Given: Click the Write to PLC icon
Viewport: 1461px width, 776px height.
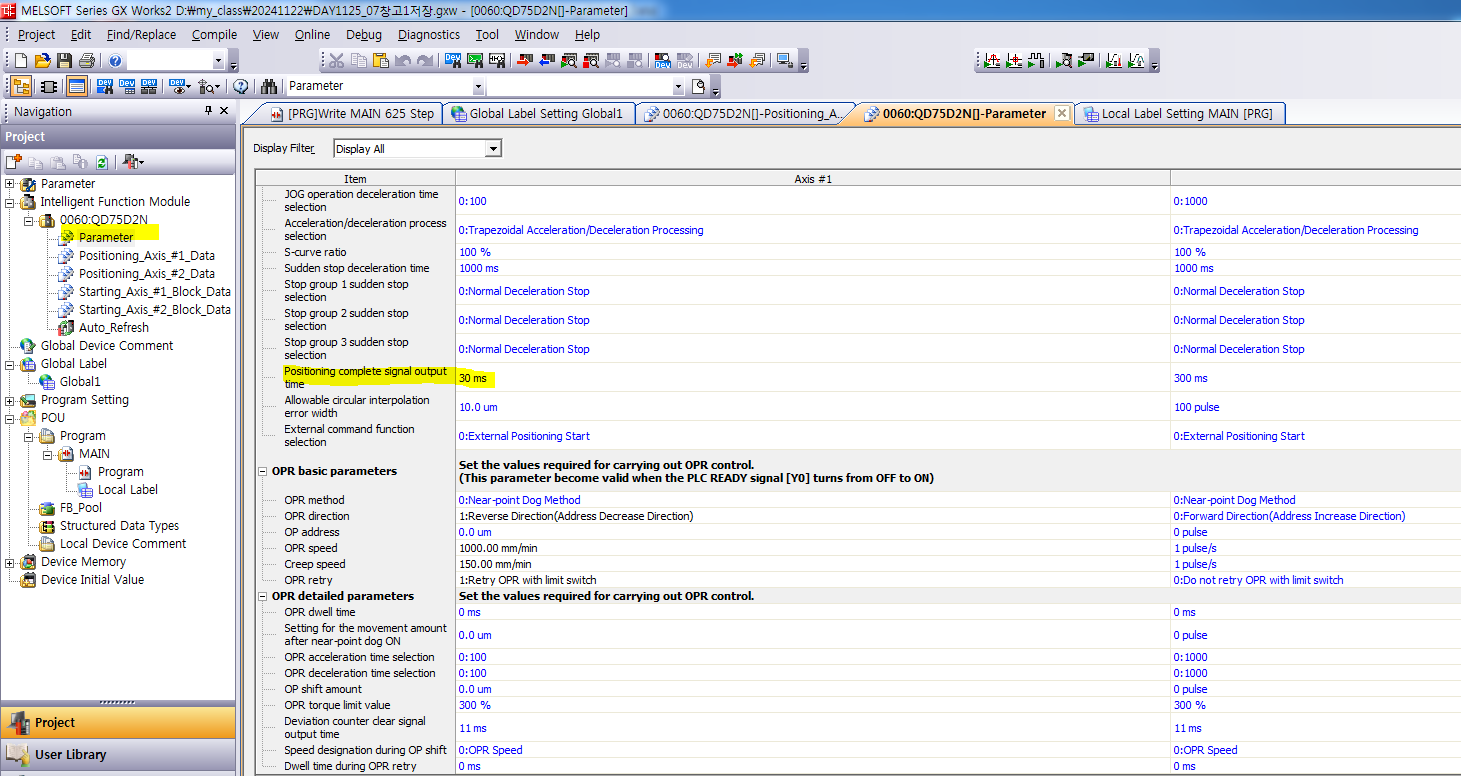Looking at the screenshot, I should pyautogui.click(x=524, y=61).
